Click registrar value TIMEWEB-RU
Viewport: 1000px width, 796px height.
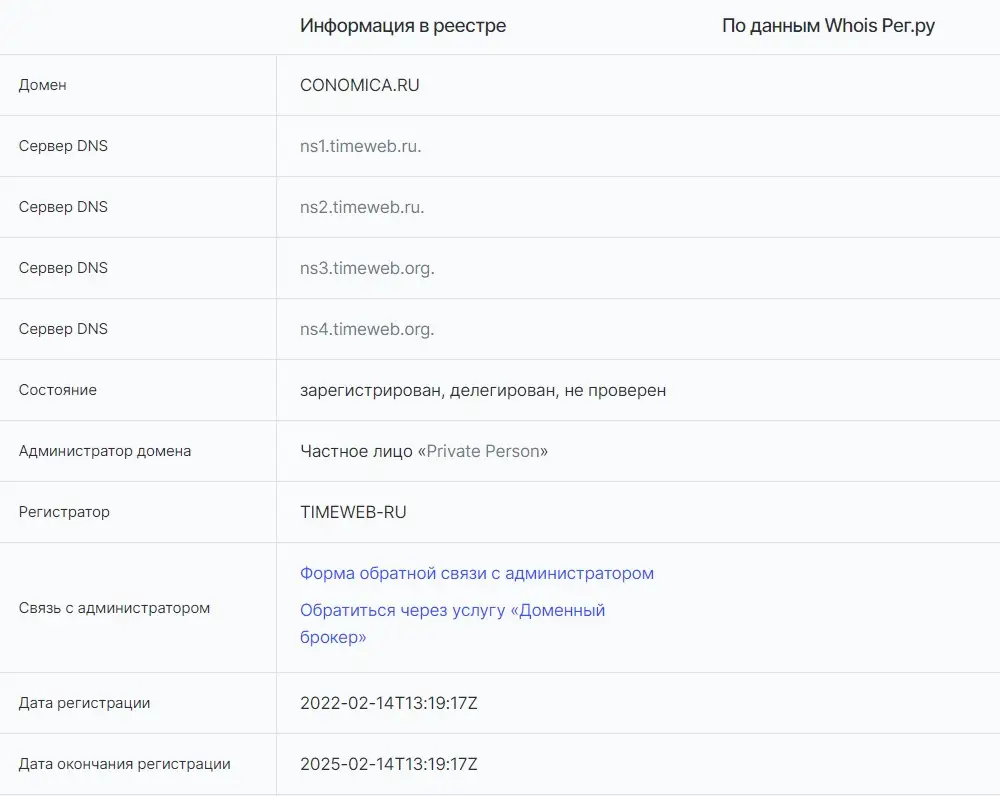[x=353, y=512]
